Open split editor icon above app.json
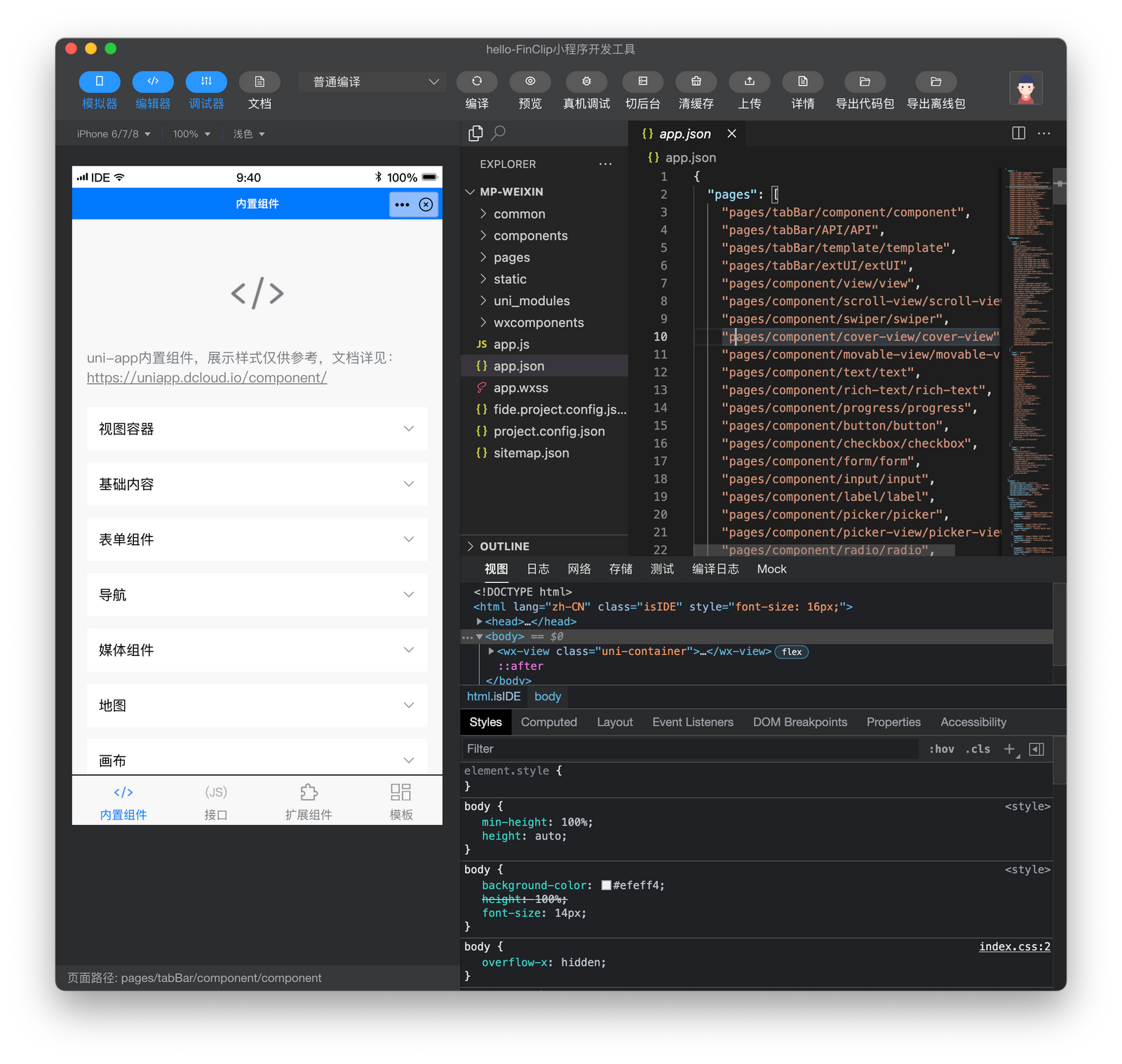This screenshot has height=1064, width=1122. 1018,133
